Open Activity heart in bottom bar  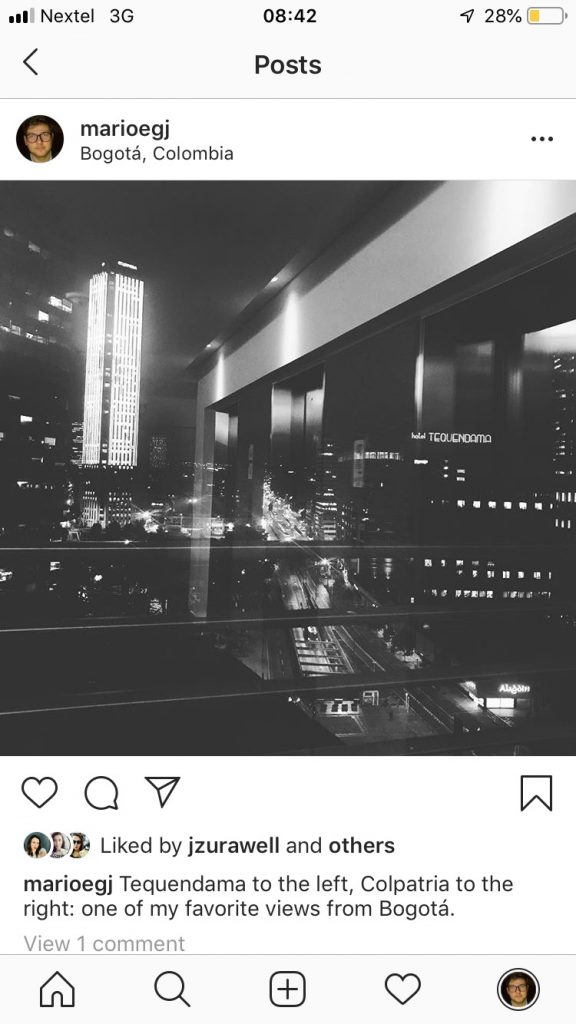pos(402,989)
